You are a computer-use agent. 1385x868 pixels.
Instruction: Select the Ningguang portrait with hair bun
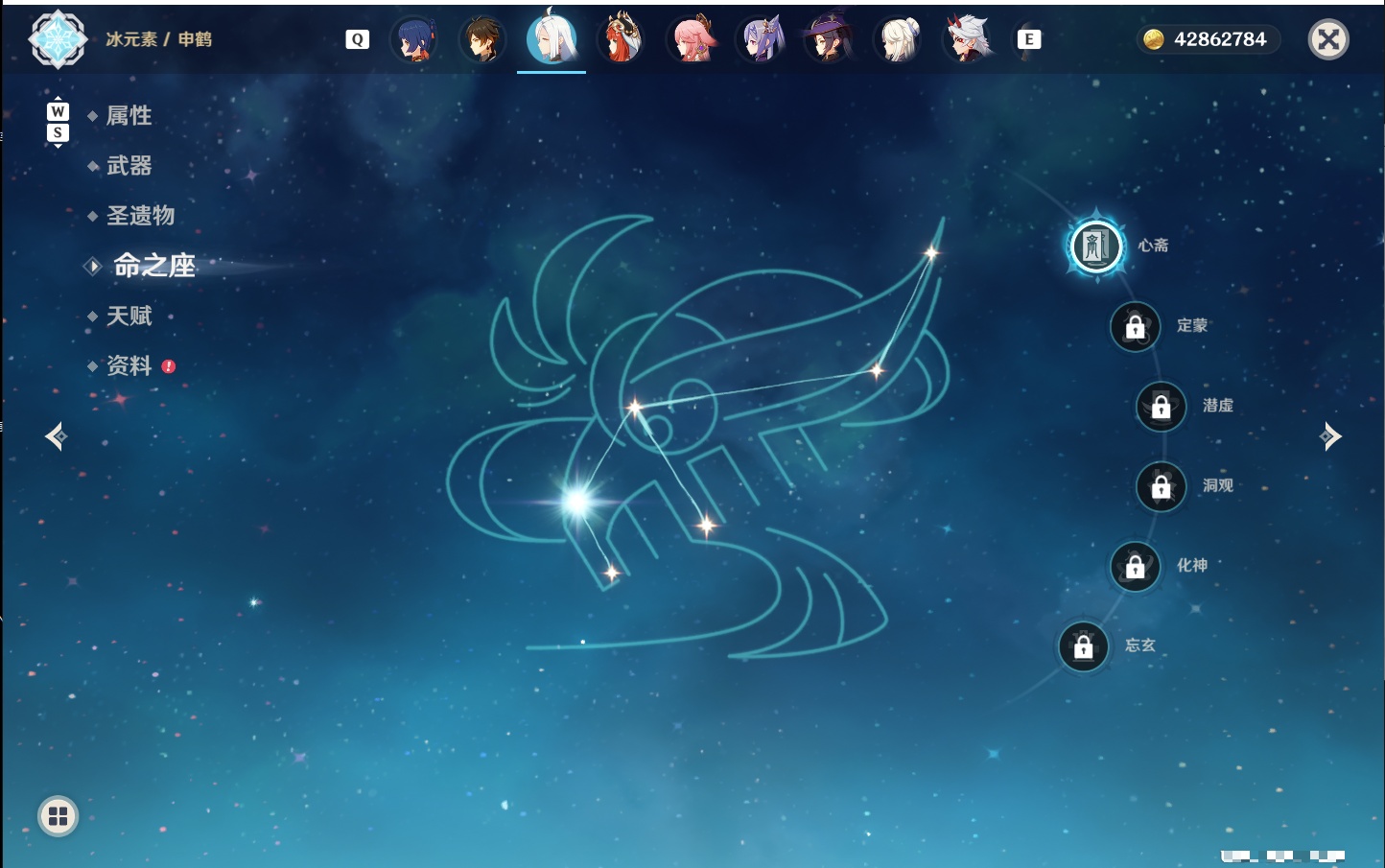pyautogui.click(x=898, y=39)
